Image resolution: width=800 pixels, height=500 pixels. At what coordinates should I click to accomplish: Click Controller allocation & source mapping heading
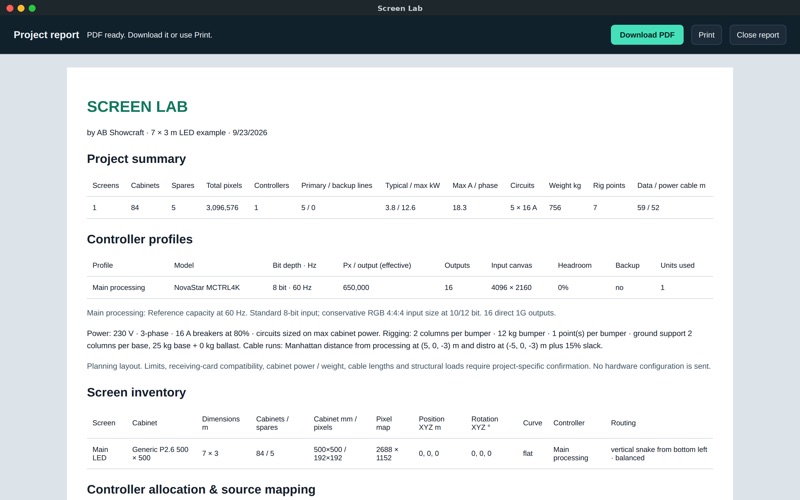[201, 489]
